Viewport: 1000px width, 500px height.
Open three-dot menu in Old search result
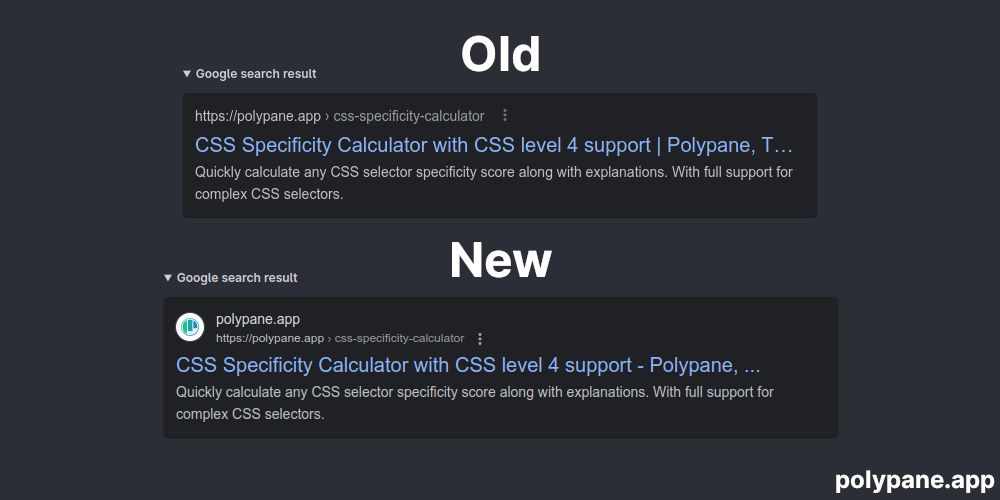click(505, 115)
